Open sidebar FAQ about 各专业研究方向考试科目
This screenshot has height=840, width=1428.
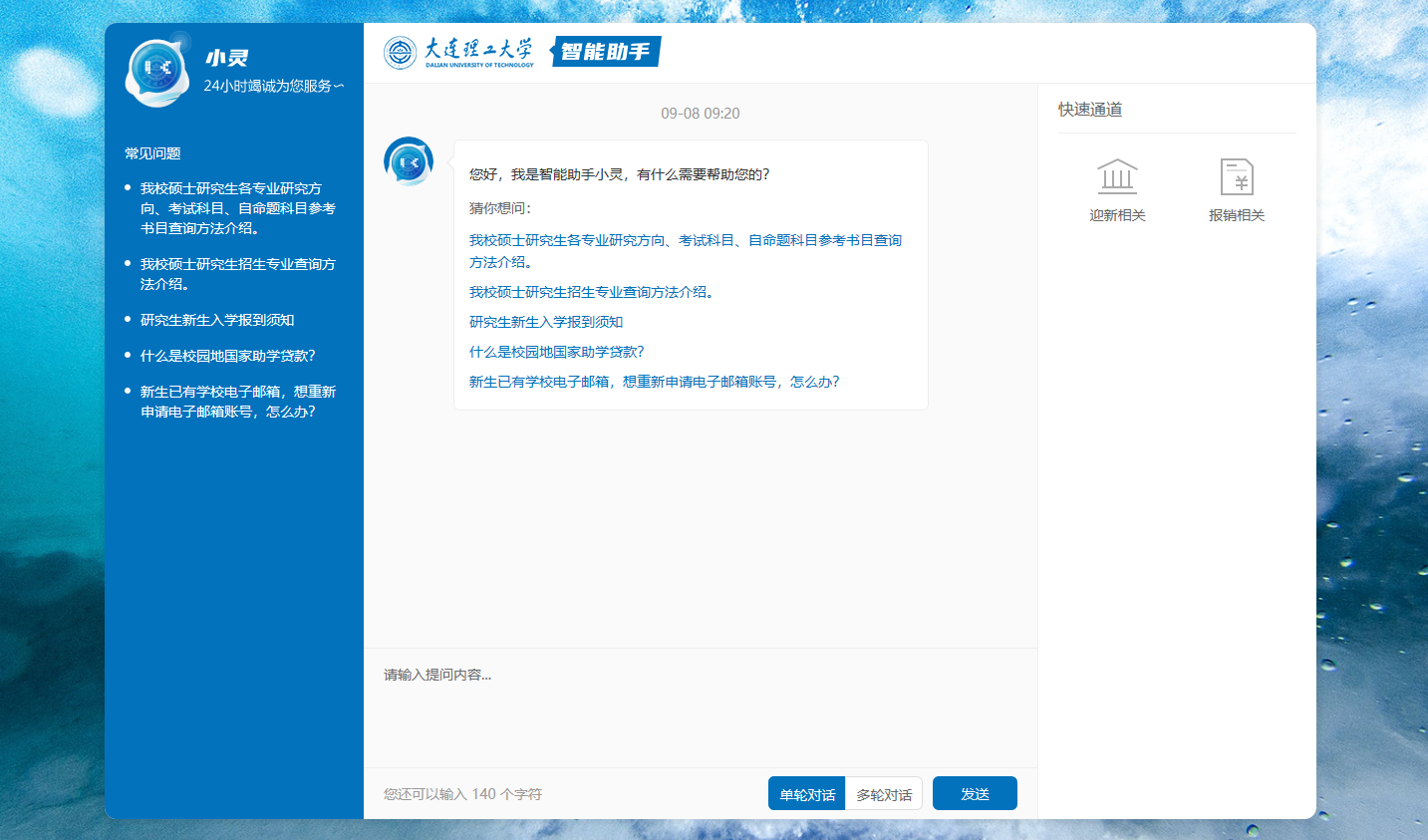pyautogui.click(x=237, y=208)
